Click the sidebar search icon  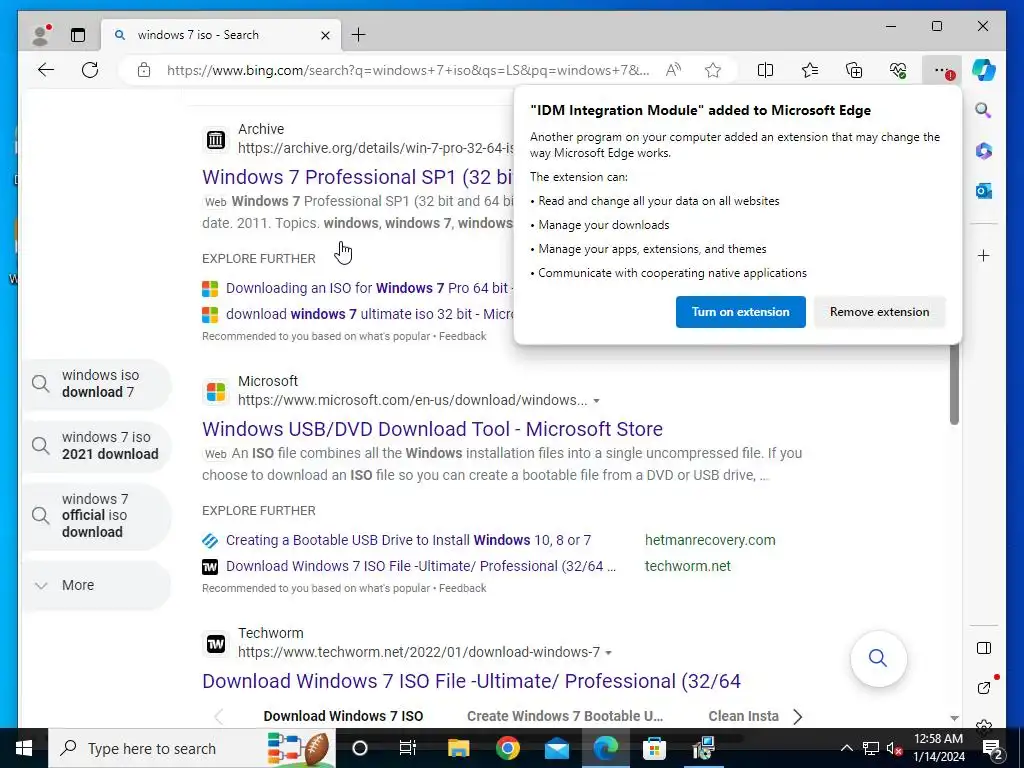click(984, 110)
